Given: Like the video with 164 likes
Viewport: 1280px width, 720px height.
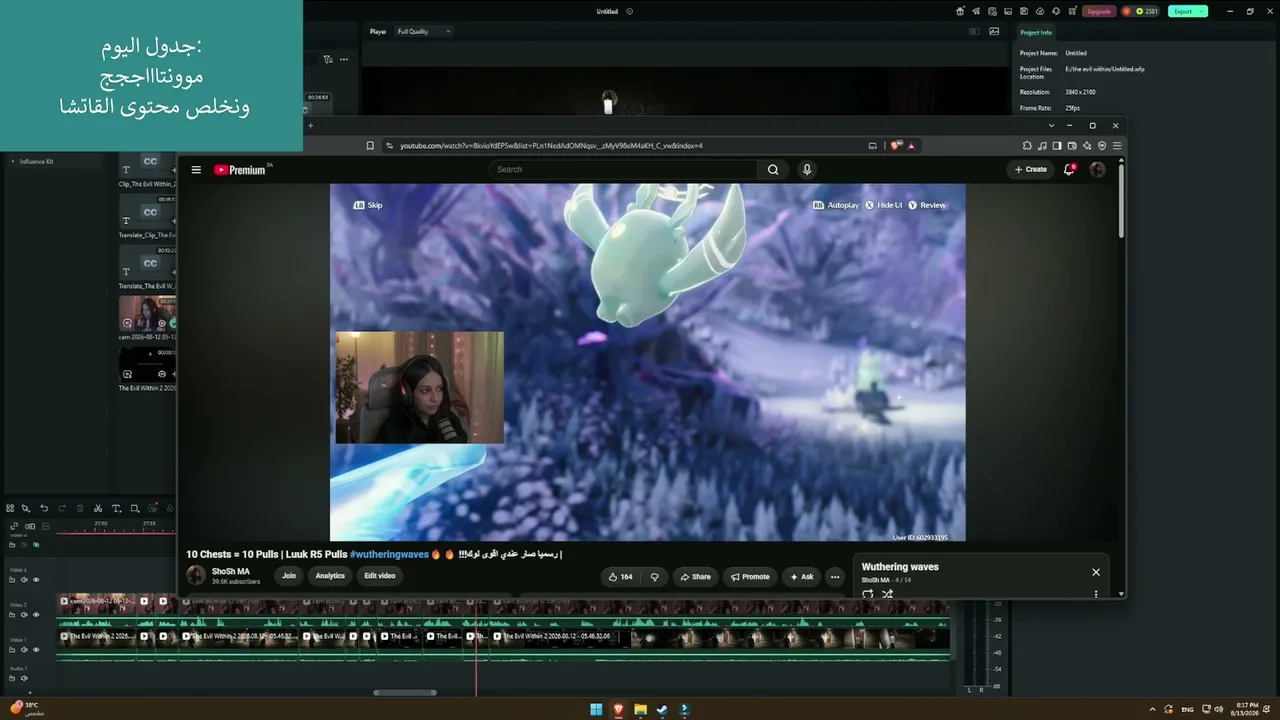Looking at the screenshot, I should coord(620,577).
